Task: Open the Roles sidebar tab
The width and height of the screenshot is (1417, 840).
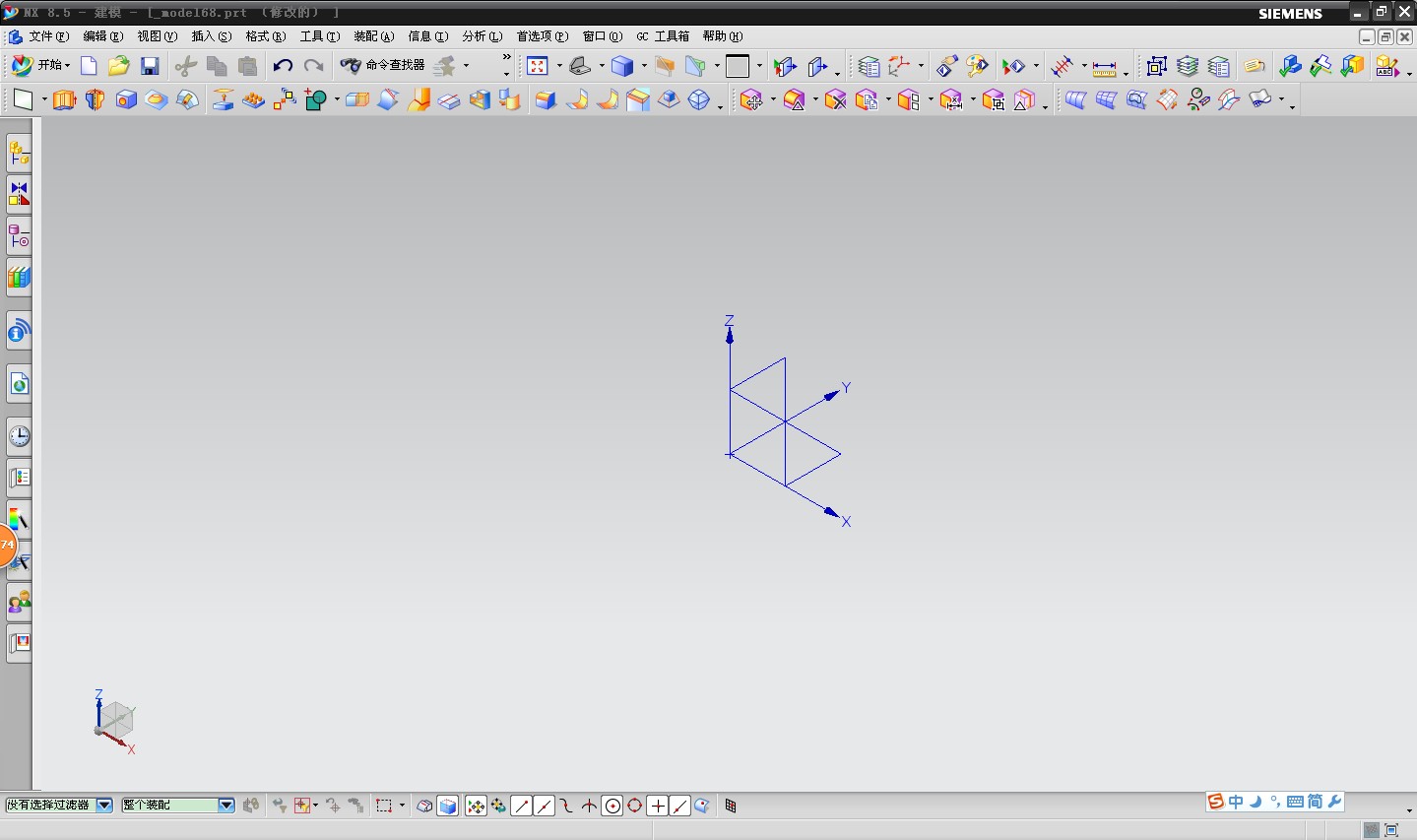Action: point(19,602)
